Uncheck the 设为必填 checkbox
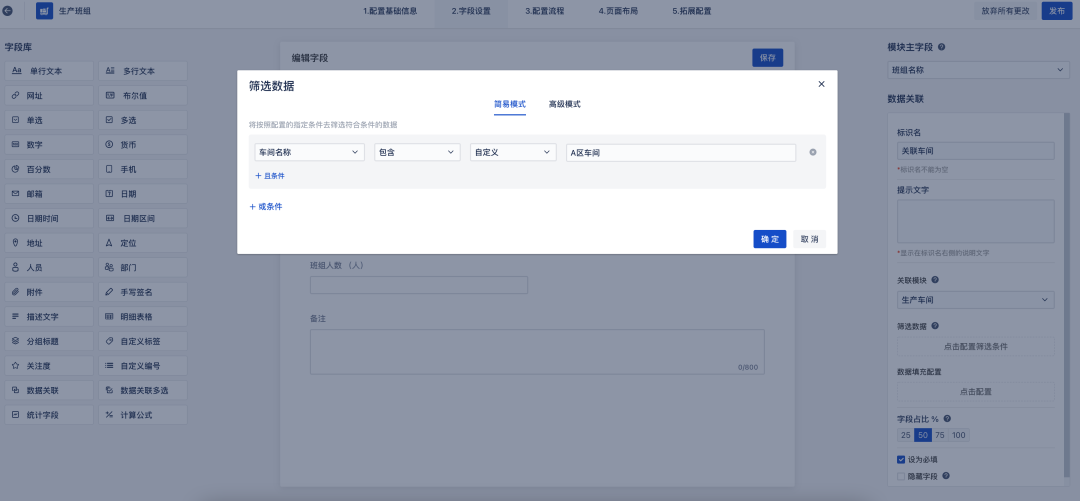 [x=901, y=459]
